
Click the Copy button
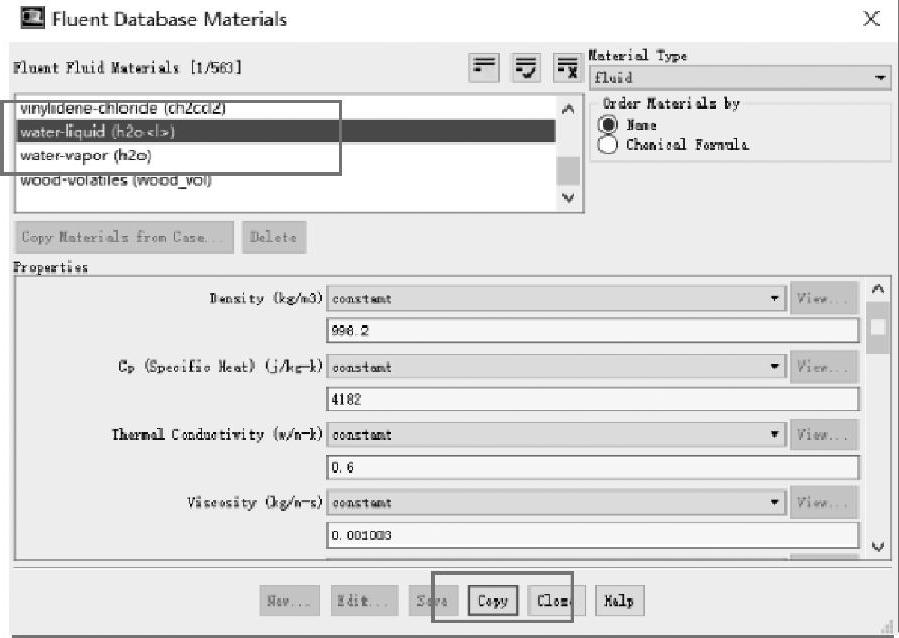493,600
